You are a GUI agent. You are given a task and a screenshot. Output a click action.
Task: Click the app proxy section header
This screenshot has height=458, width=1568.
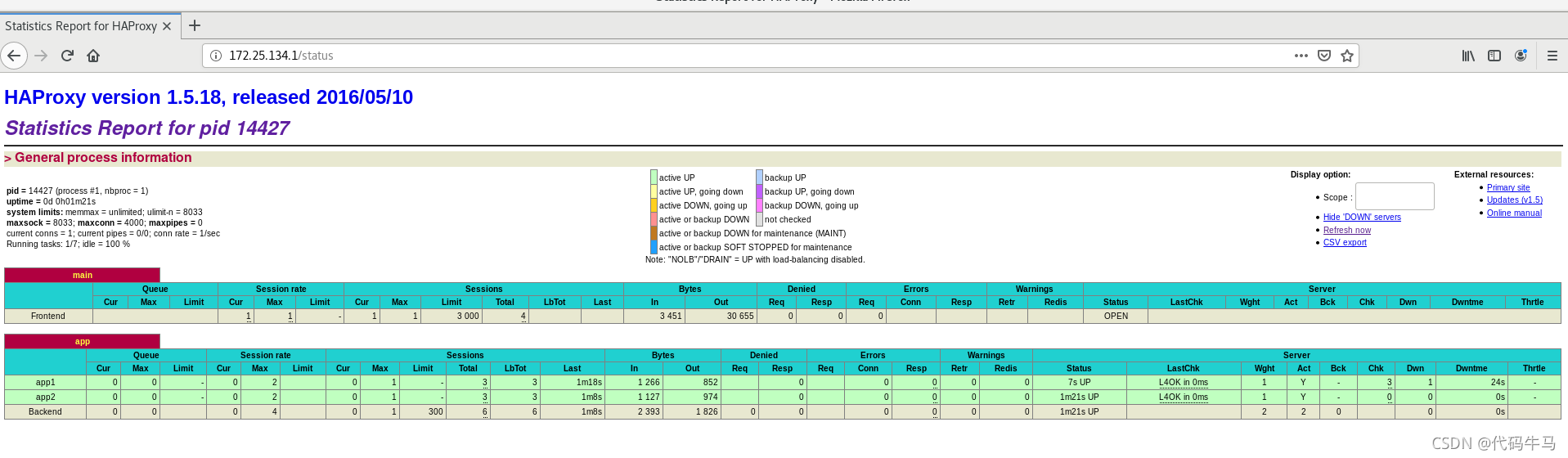click(x=82, y=341)
